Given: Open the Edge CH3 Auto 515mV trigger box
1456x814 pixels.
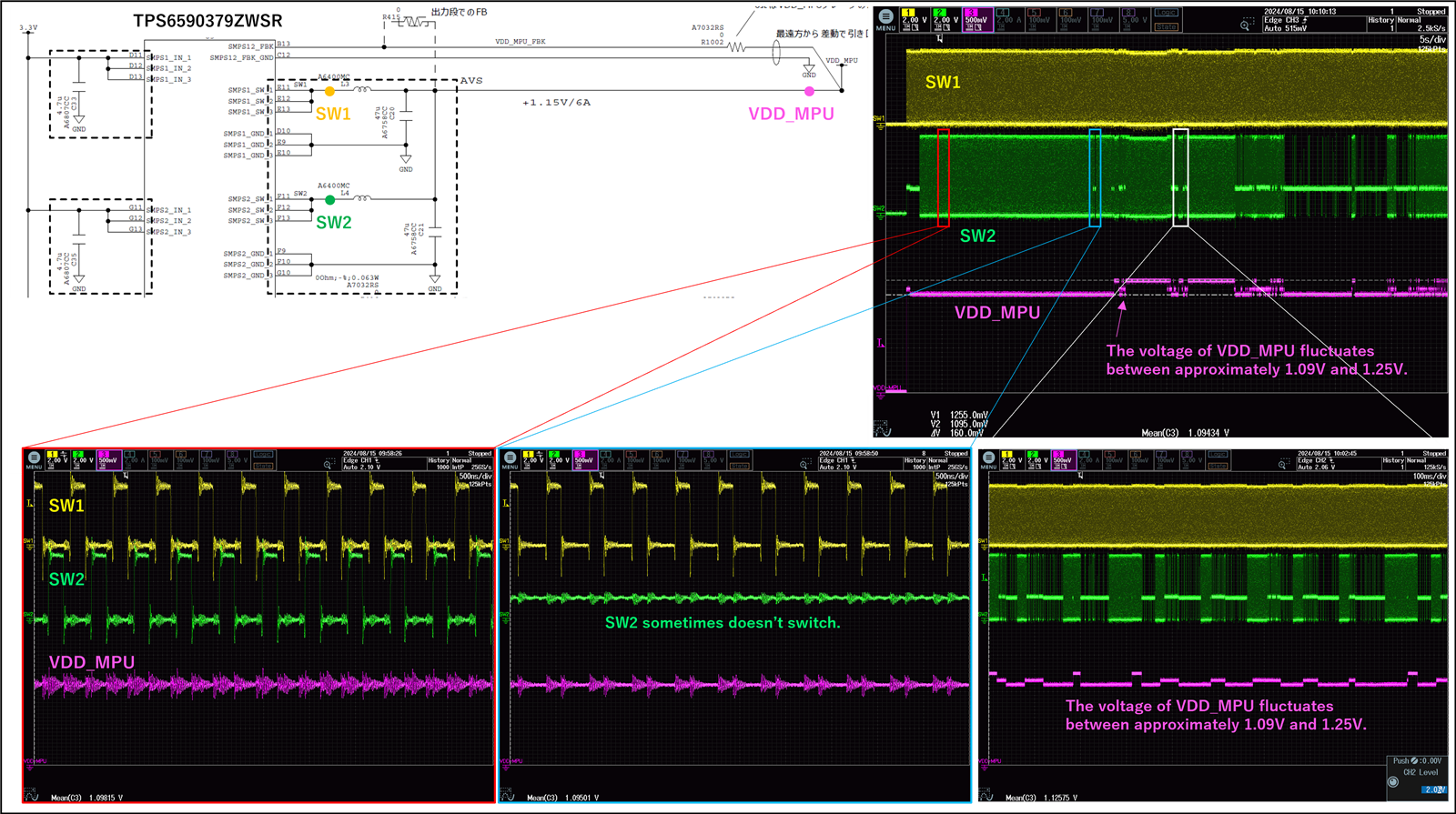Looking at the screenshot, I should pos(1314,25).
